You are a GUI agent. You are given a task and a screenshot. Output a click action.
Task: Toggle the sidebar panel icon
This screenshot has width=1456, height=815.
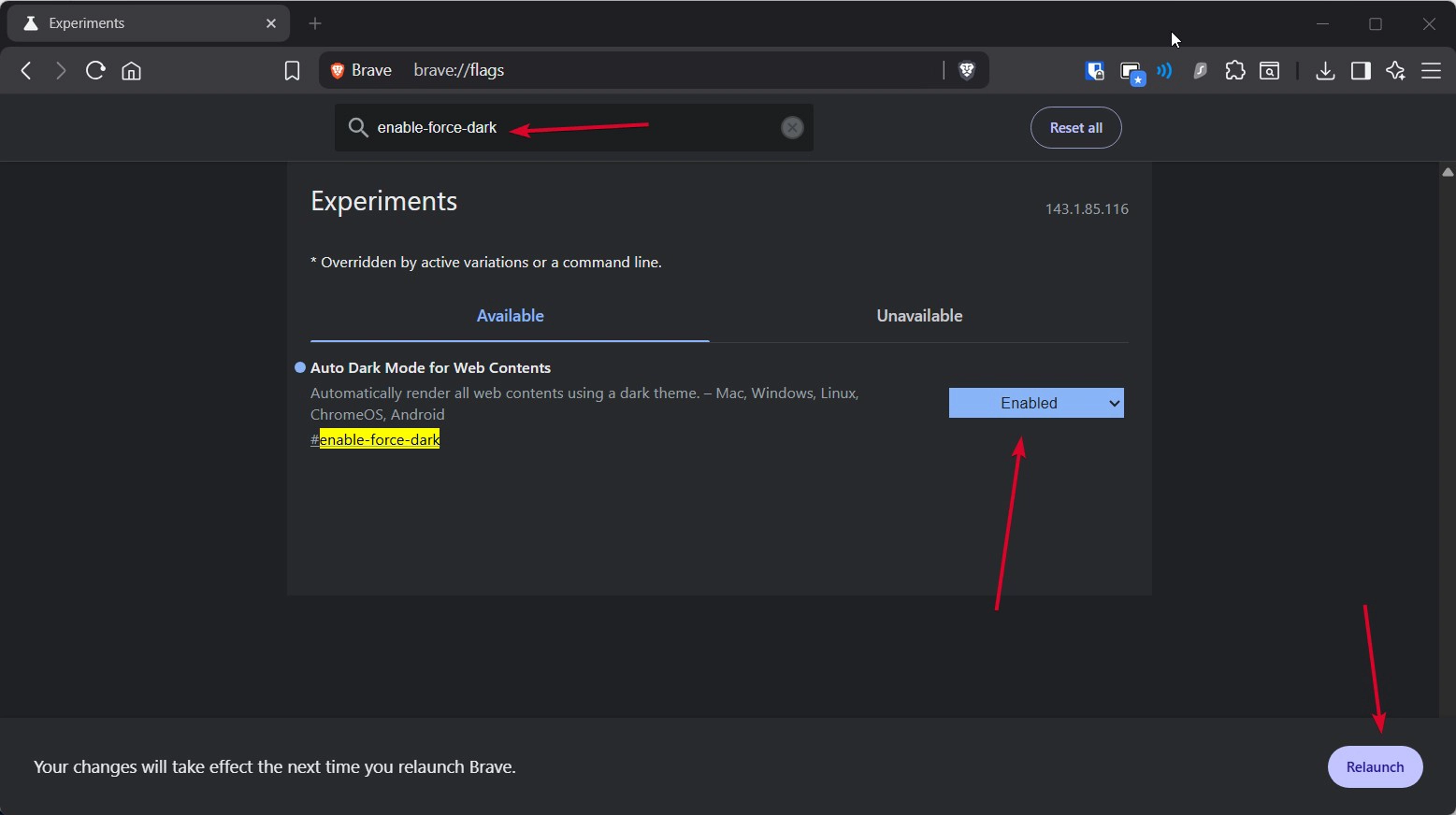click(1361, 70)
